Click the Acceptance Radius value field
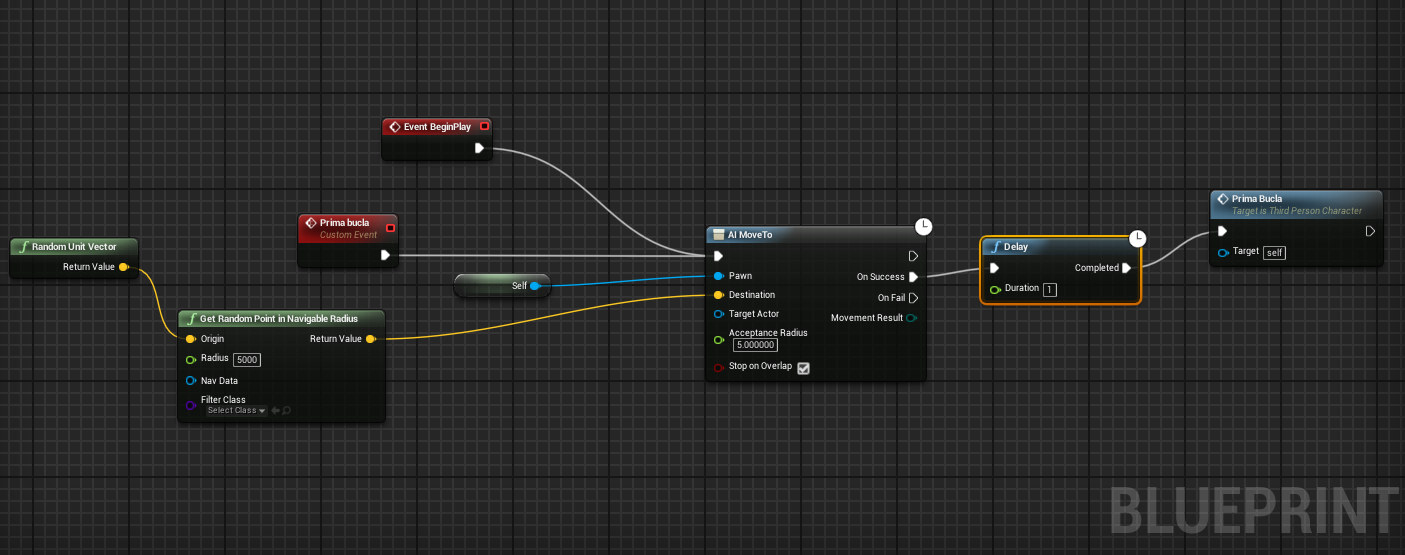The height and width of the screenshot is (555, 1405). (755, 345)
